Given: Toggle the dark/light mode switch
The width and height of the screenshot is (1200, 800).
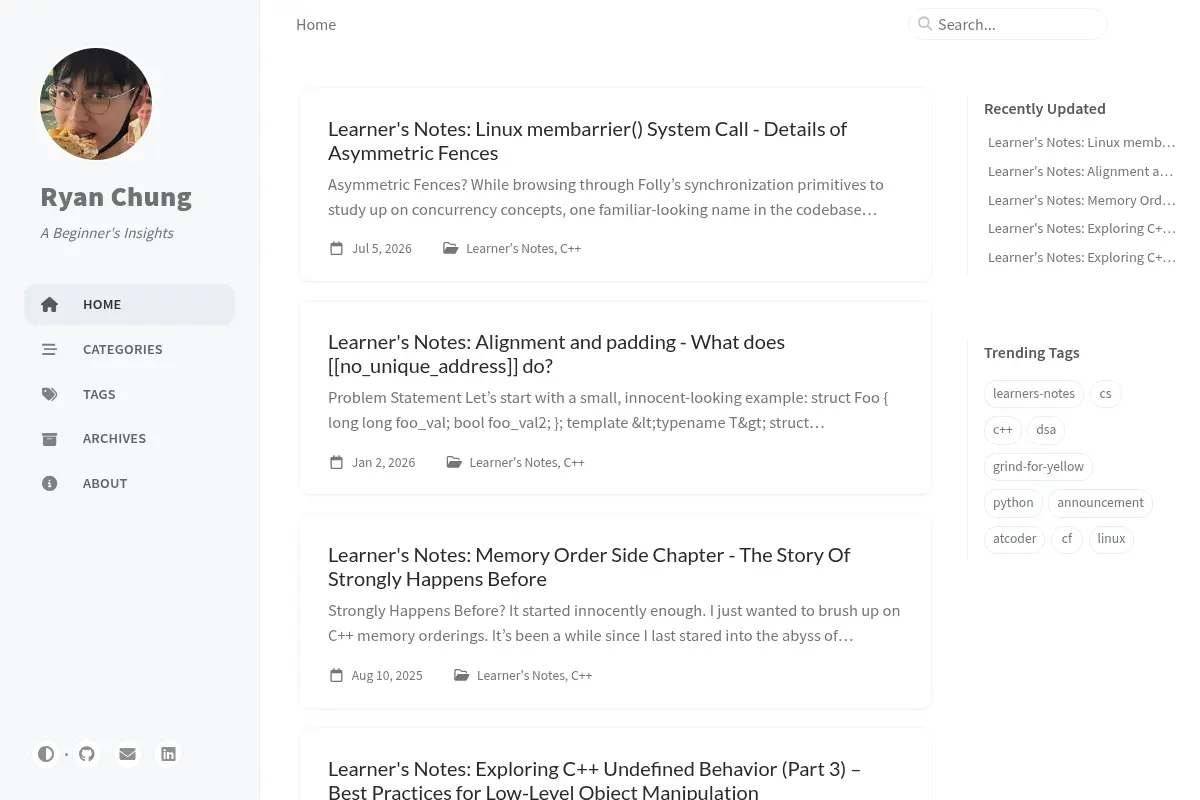Looking at the screenshot, I should click(x=46, y=754).
